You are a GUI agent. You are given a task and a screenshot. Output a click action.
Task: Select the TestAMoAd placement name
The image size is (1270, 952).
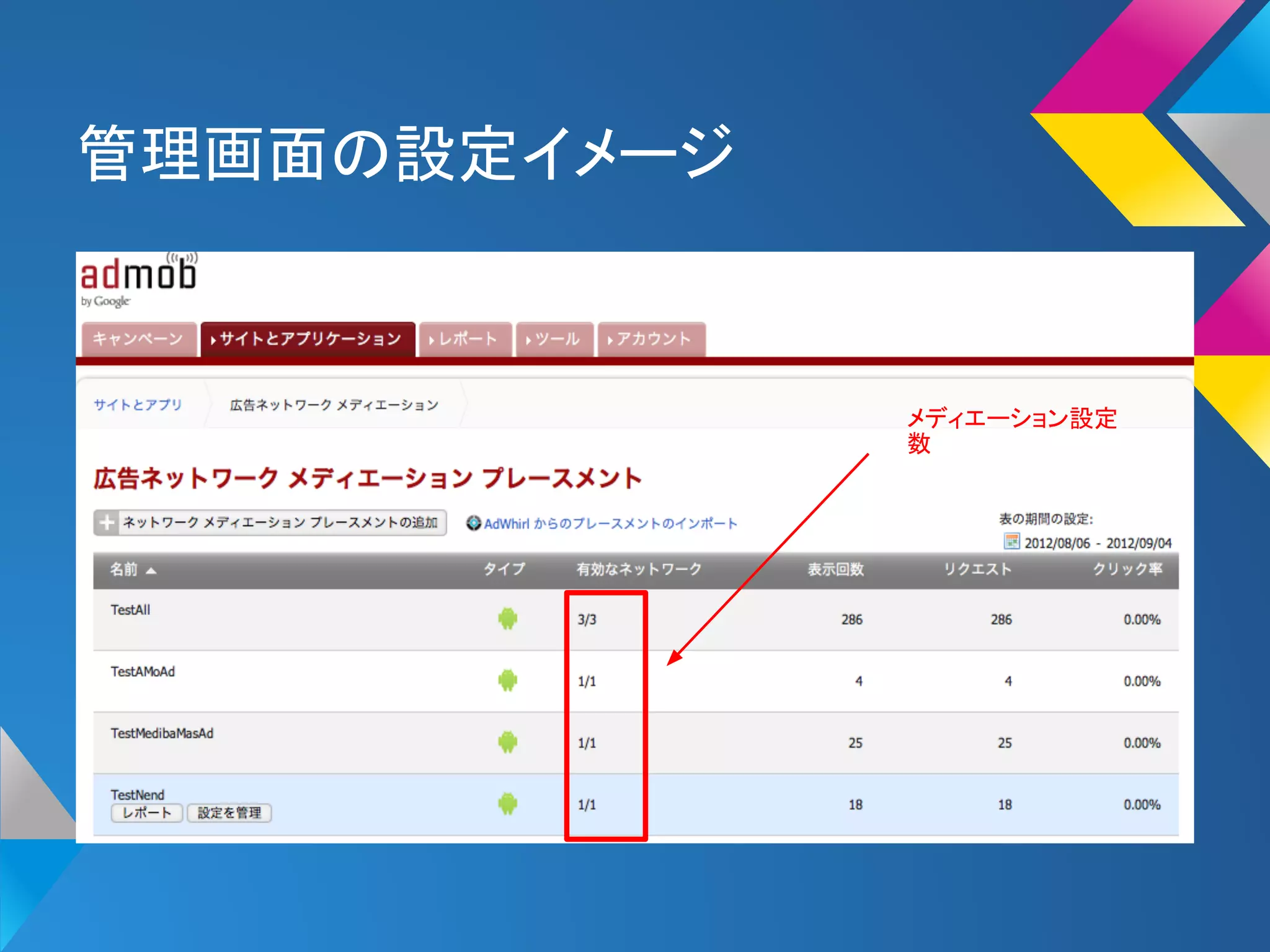click(143, 672)
